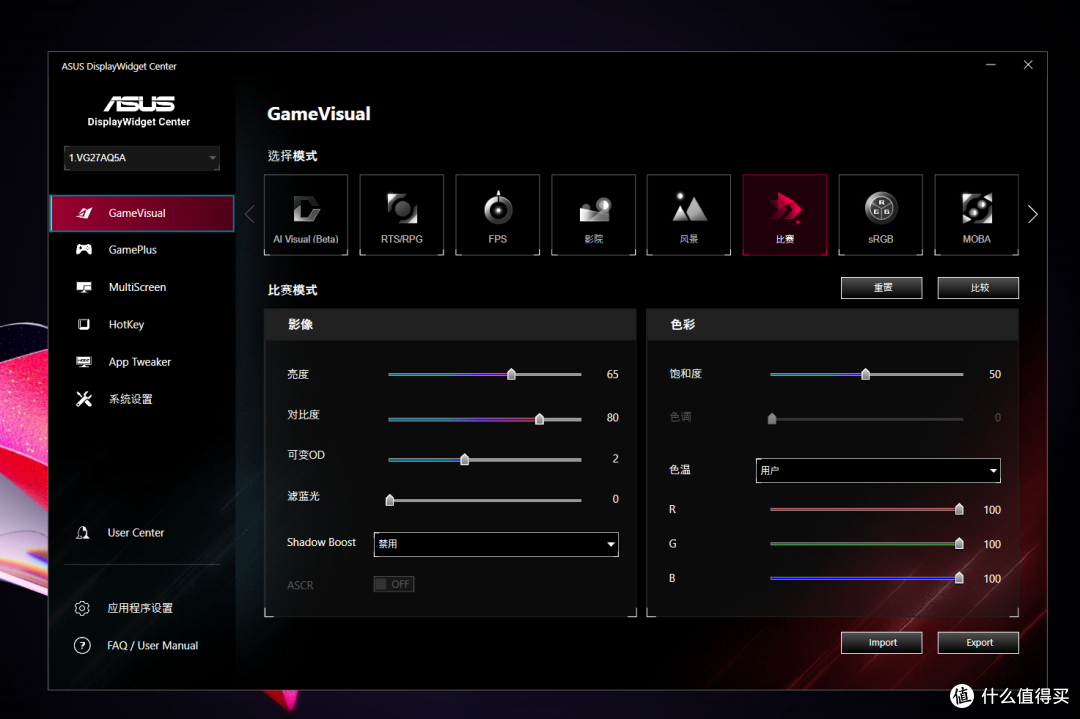Viewport: 1080px width, 719px height.
Task: Open App Tweaker in the sidebar
Action: pyautogui.click(x=142, y=362)
